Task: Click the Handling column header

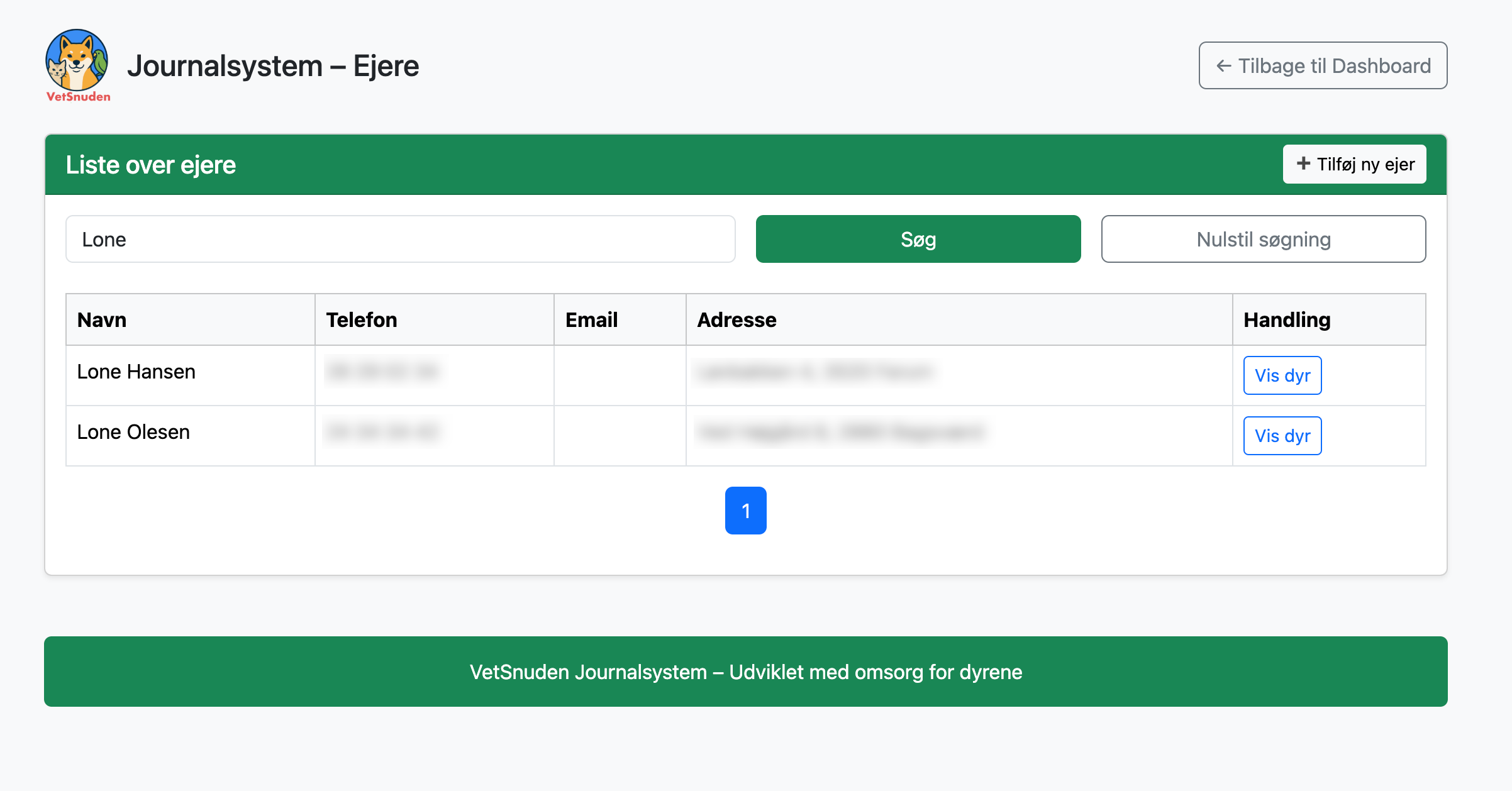Action: tap(1329, 319)
